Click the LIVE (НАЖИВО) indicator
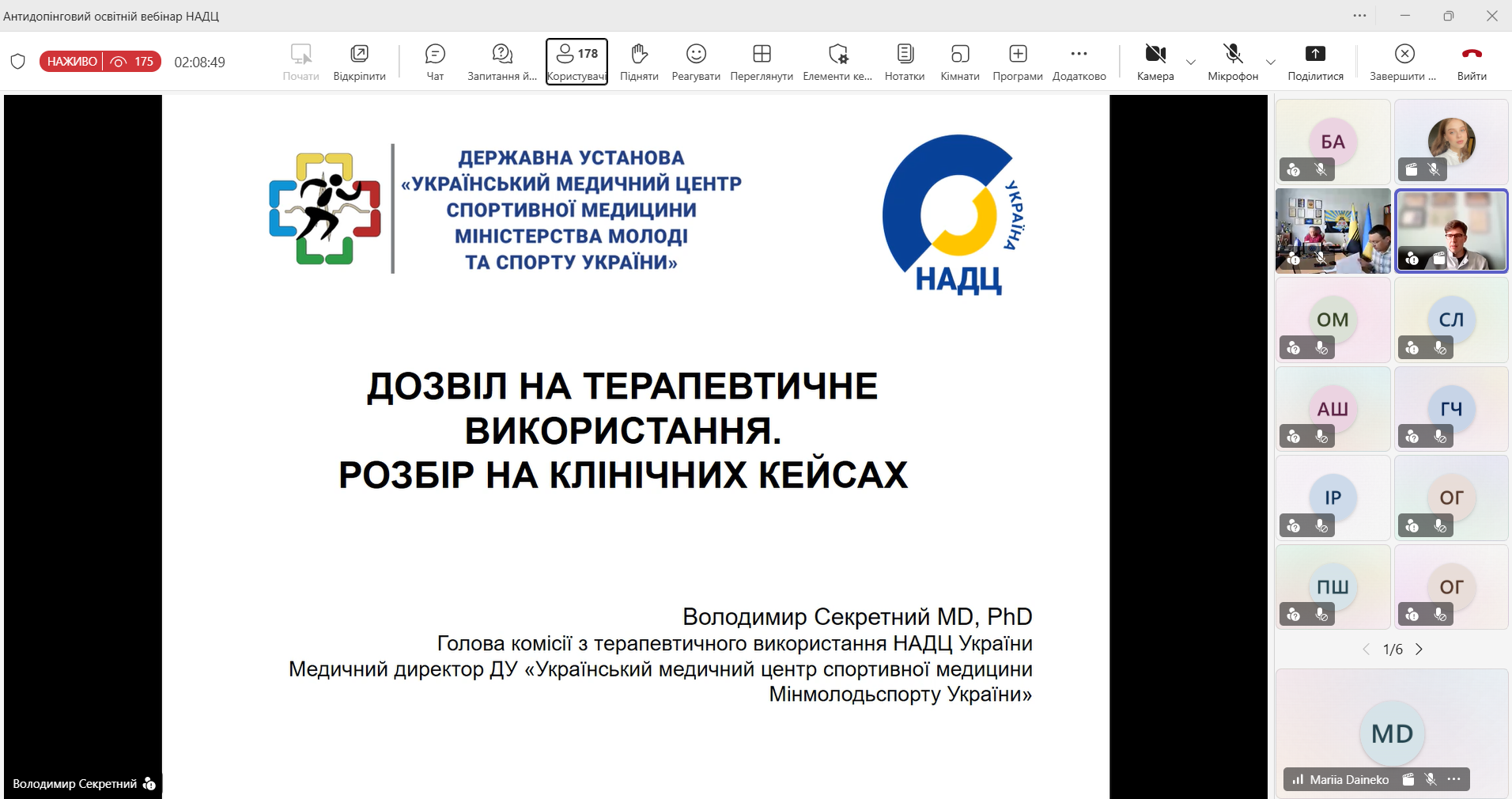This screenshot has width=1512, height=799. pyautogui.click(x=72, y=62)
